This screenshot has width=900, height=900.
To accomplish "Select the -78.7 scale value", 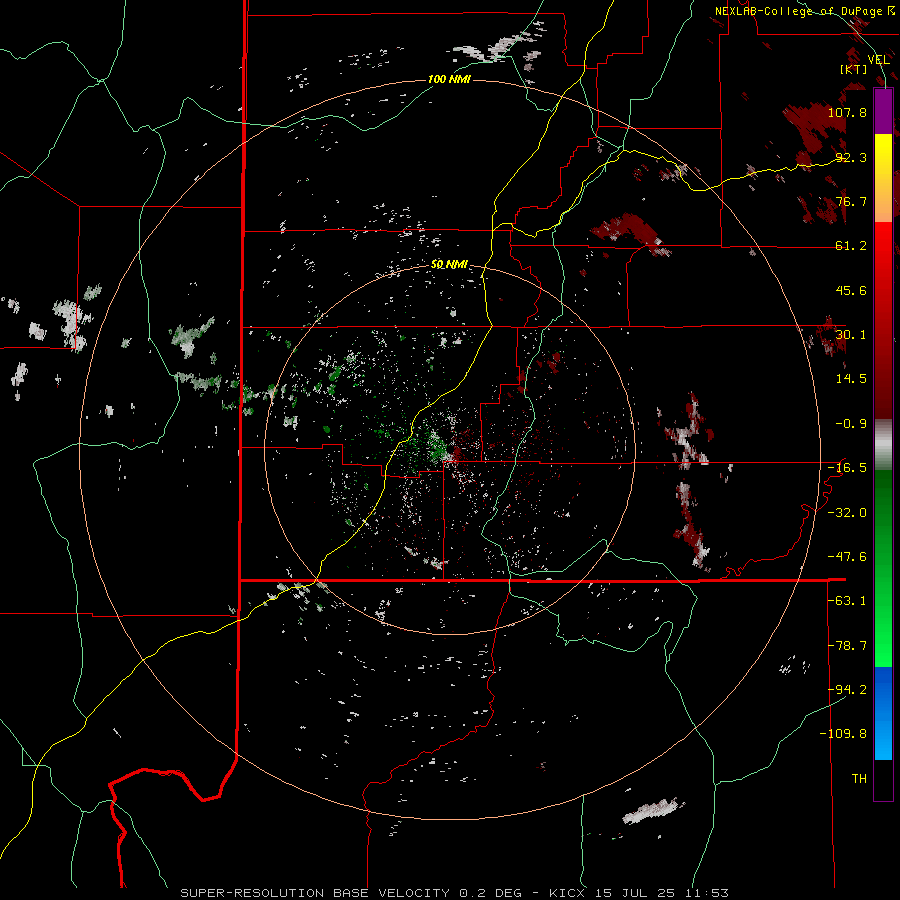I will pyautogui.click(x=847, y=646).
